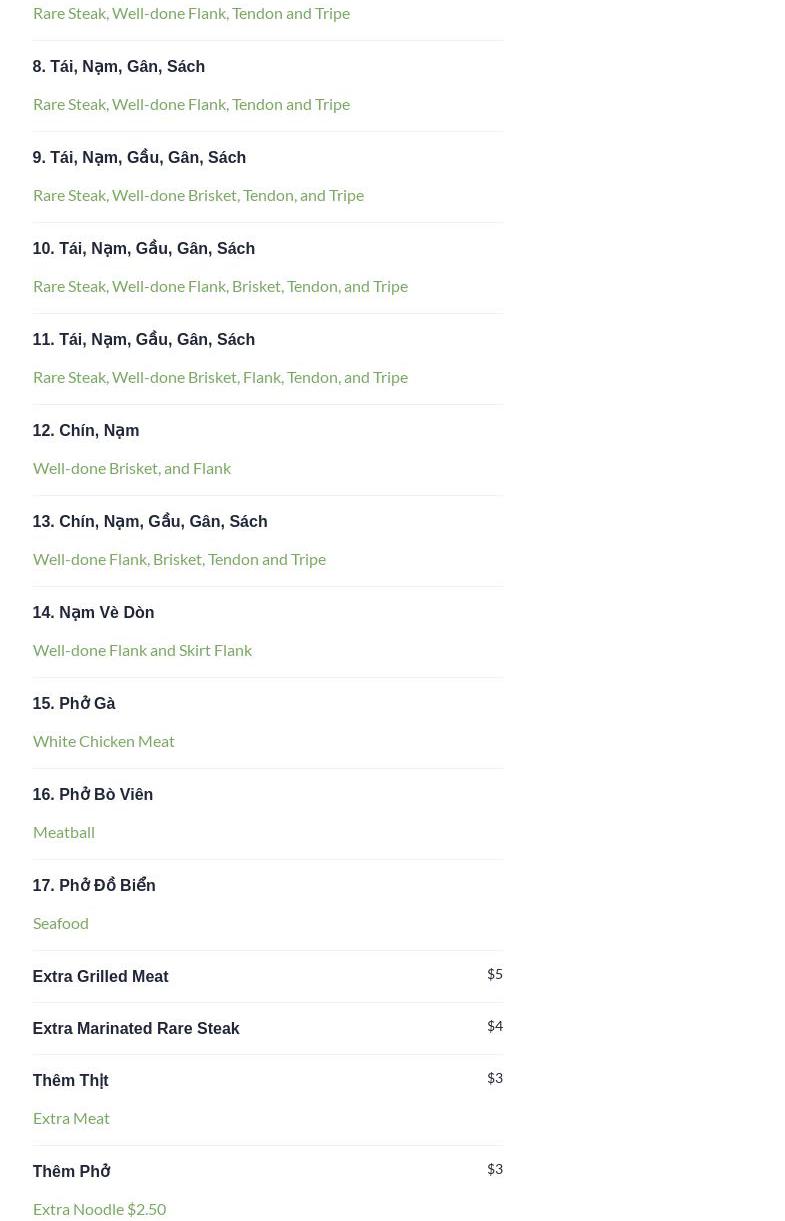Select item 8. Tái, Nạm, Gân, Sách
785x1221 pixels.
[x=118, y=67]
